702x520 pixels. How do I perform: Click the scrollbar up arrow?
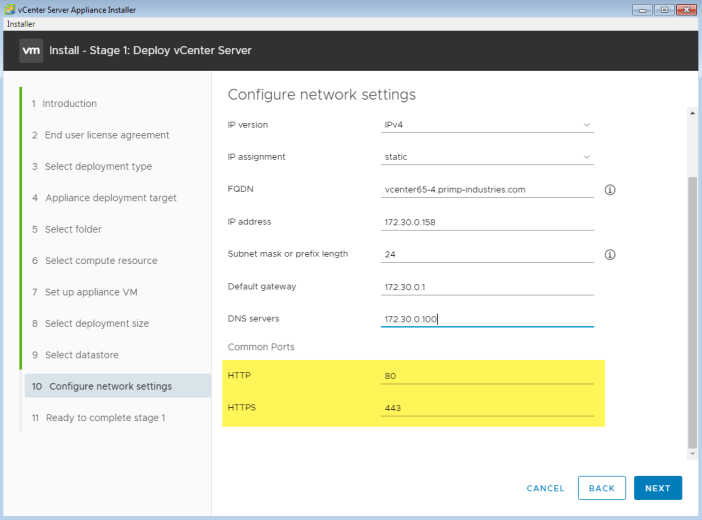coord(692,113)
